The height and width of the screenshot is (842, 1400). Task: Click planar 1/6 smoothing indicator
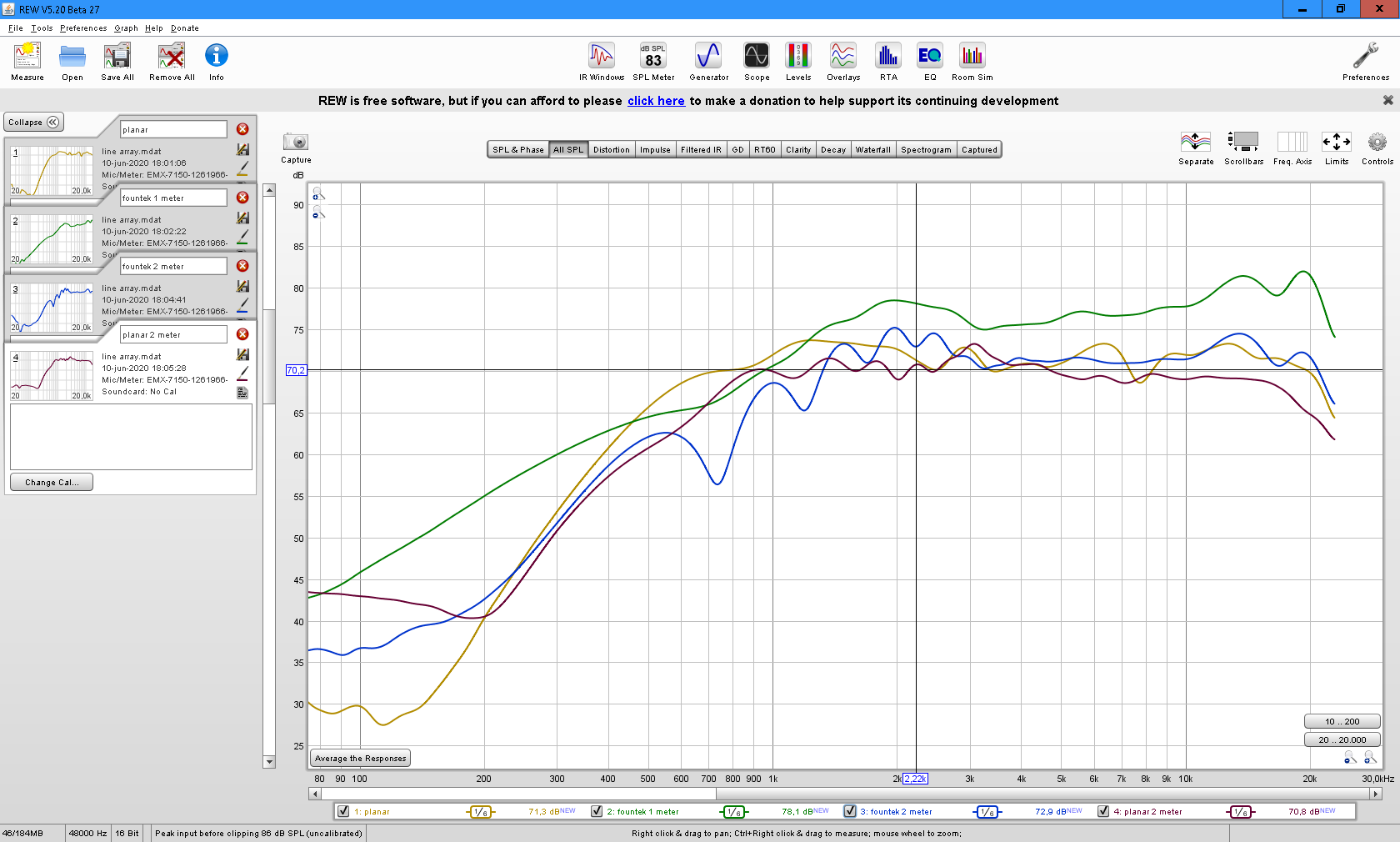[481, 812]
